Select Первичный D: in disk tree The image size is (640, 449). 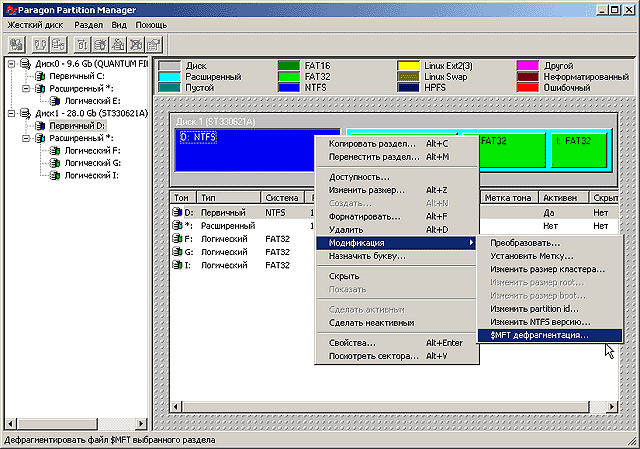point(77,126)
